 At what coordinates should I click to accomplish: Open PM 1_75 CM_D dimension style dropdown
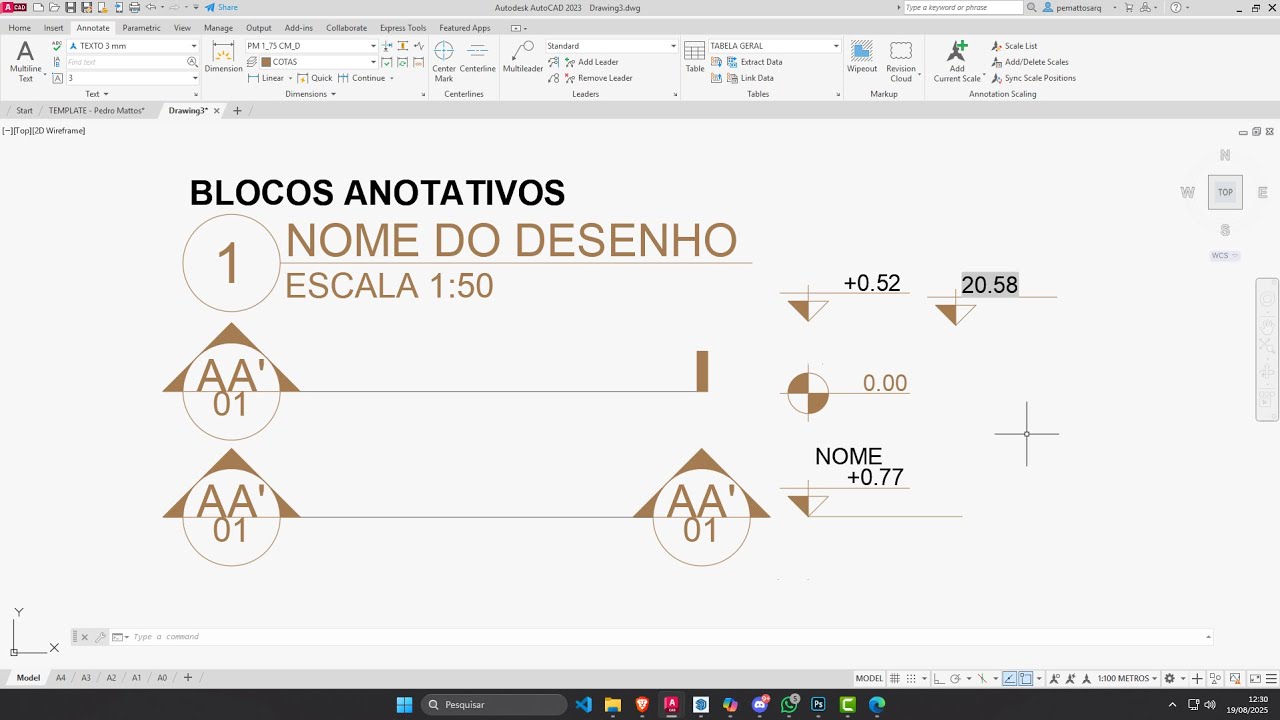coord(312,46)
